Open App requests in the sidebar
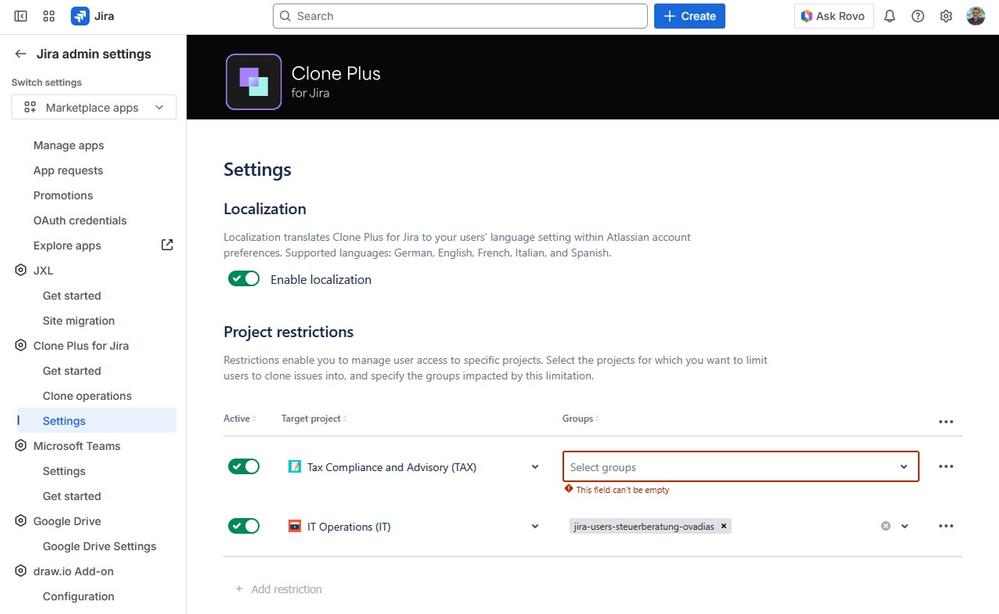The width and height of the screenshot is (999, 614). coord(68,170)
